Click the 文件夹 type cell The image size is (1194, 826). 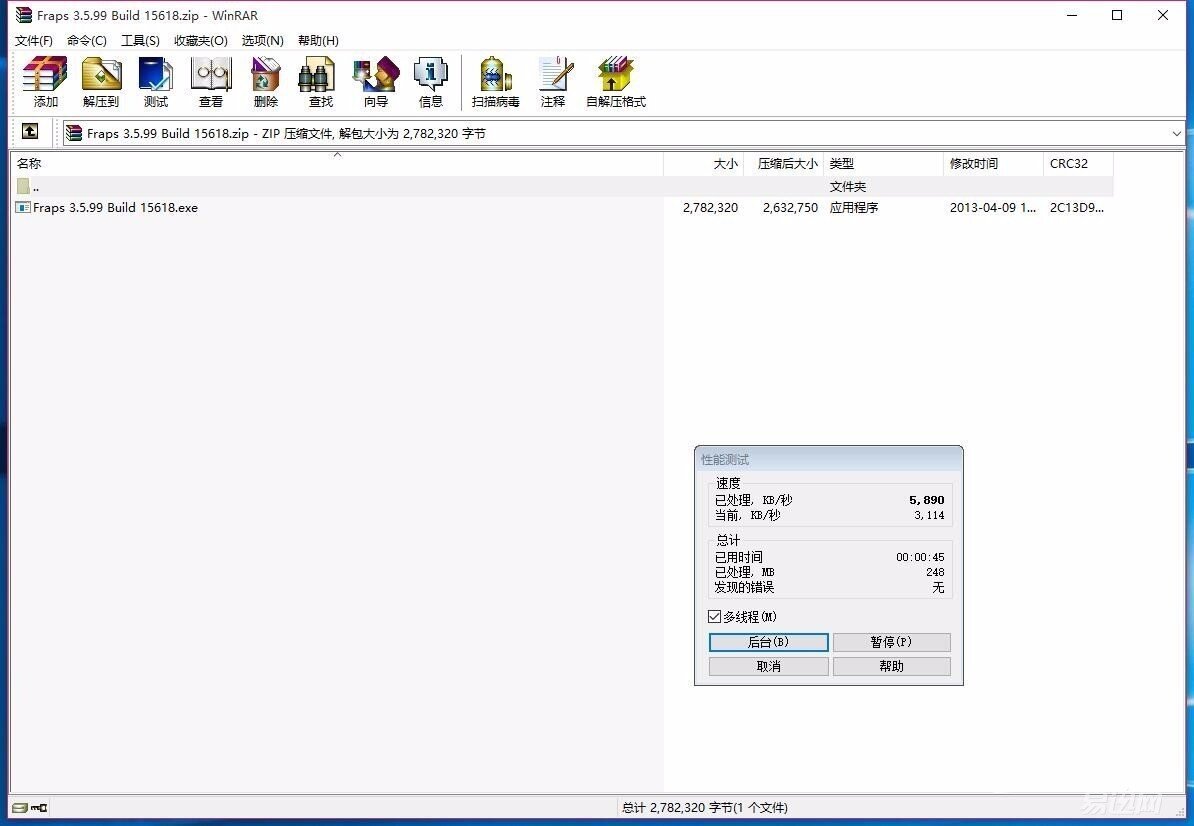[848, 187]
